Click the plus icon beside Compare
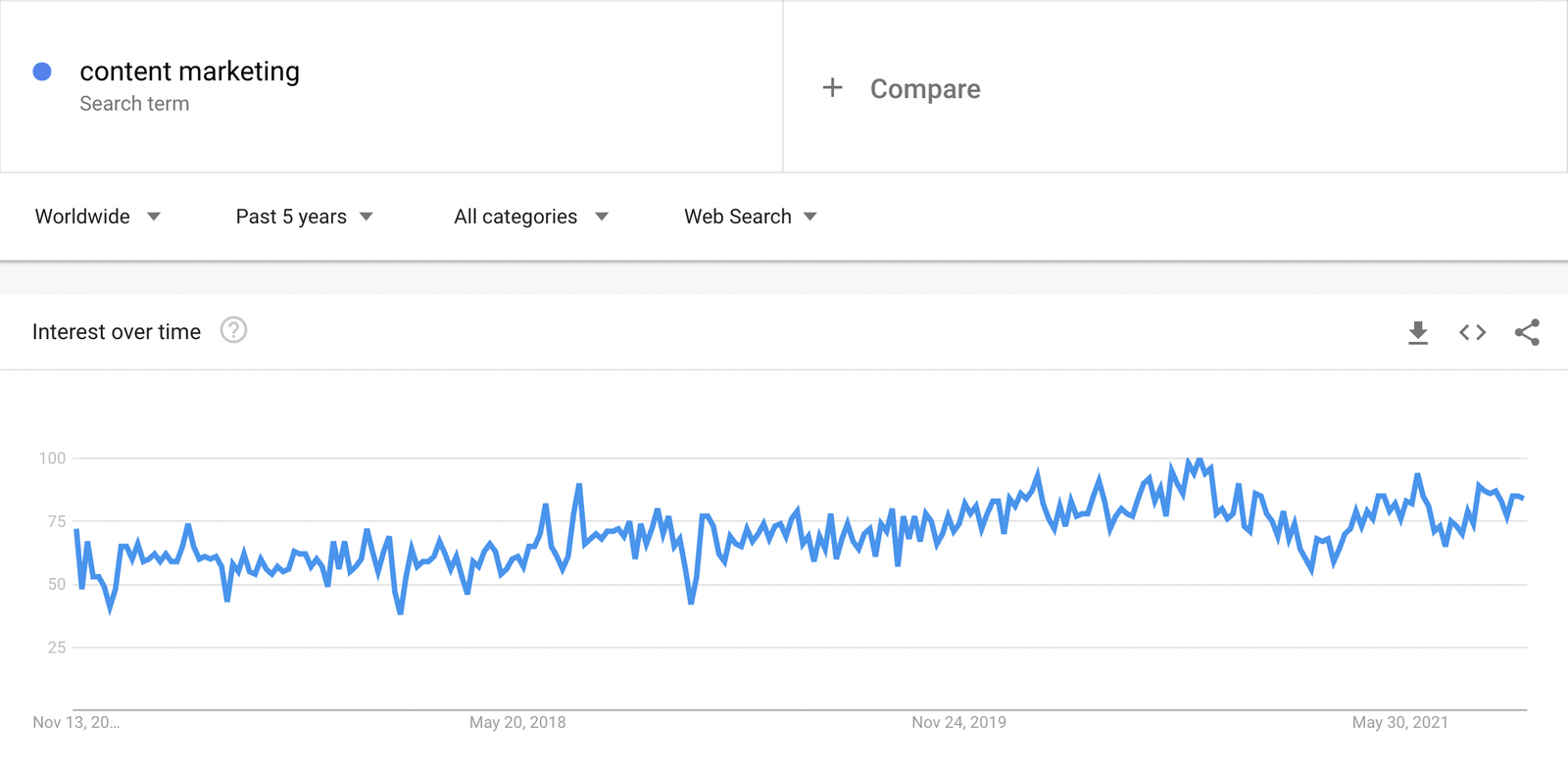This screenshot has width=1568, height=777. coord(832,88)
